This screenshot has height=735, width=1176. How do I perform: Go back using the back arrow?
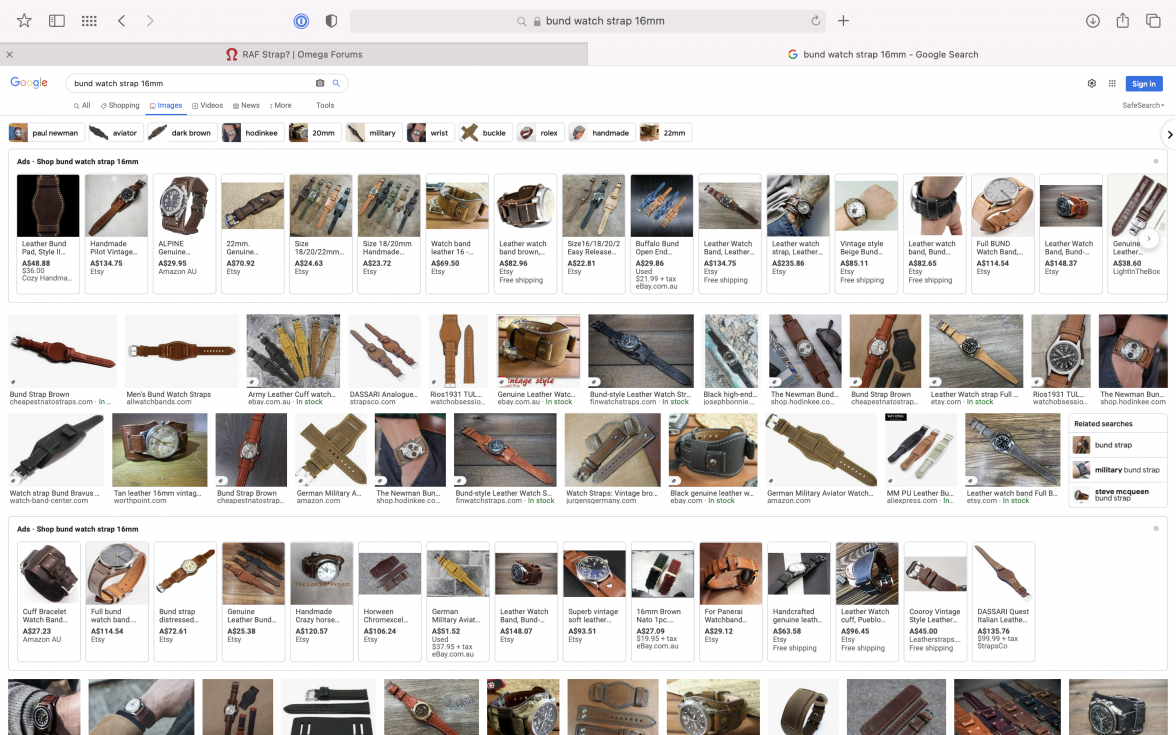pos(121,21)
